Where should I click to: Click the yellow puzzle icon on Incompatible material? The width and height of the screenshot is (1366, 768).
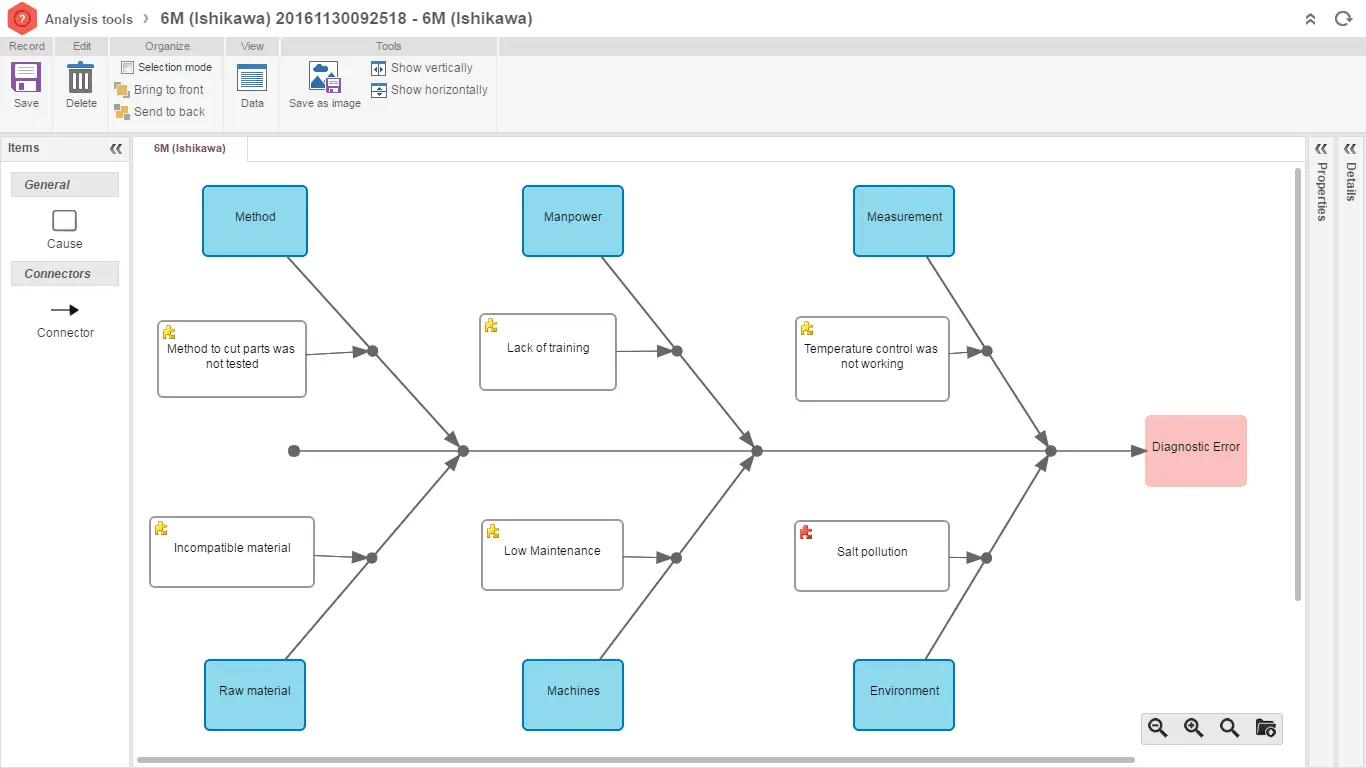161,528
